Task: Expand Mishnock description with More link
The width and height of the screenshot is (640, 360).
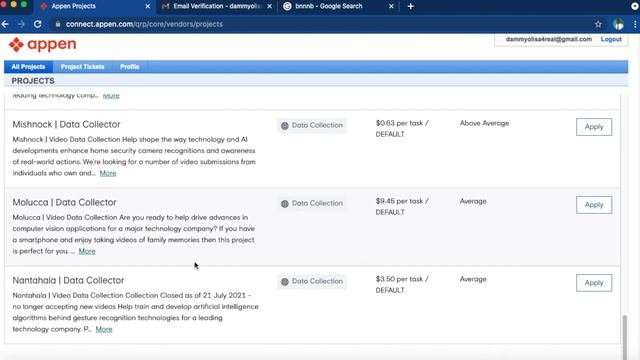Action: (108, 173)
